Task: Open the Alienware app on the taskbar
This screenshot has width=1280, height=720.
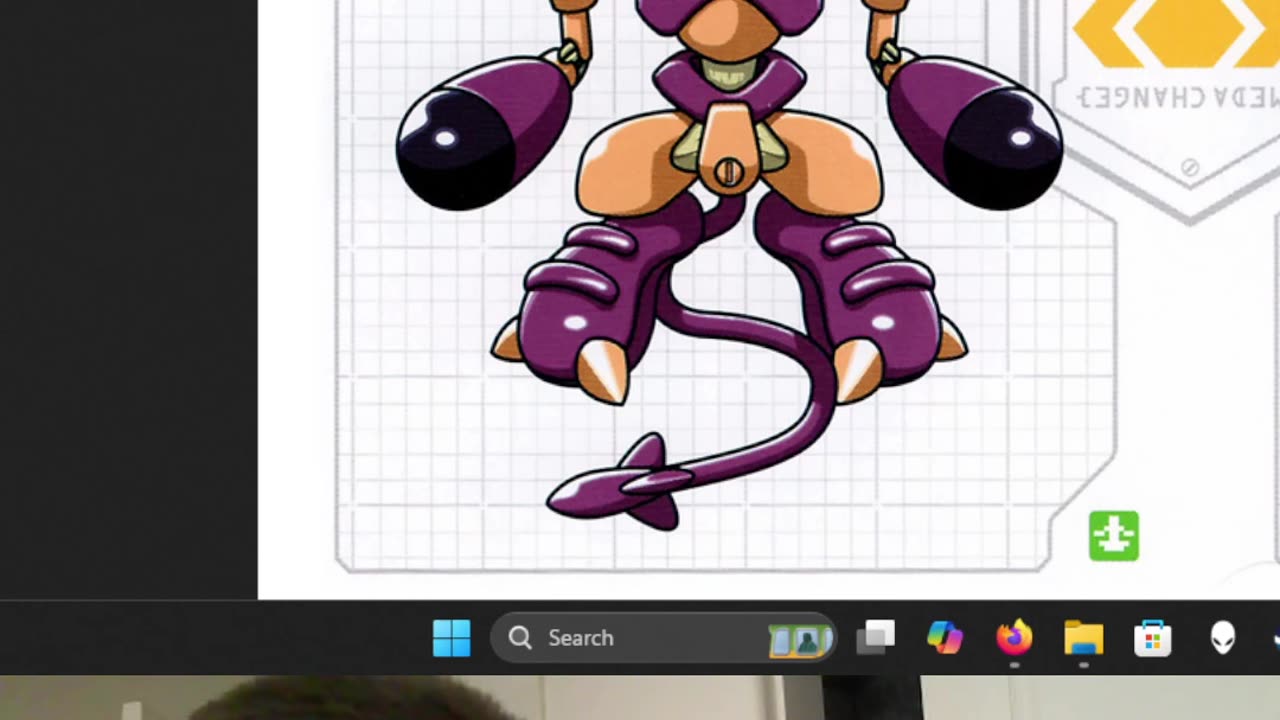Action: click(1223, 638)
